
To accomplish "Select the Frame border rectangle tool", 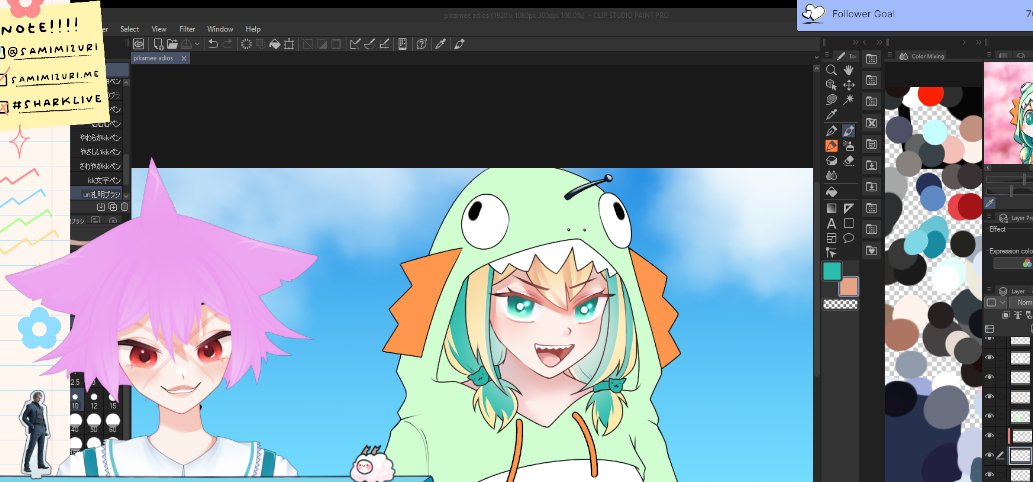I will (x=831, y=238).
